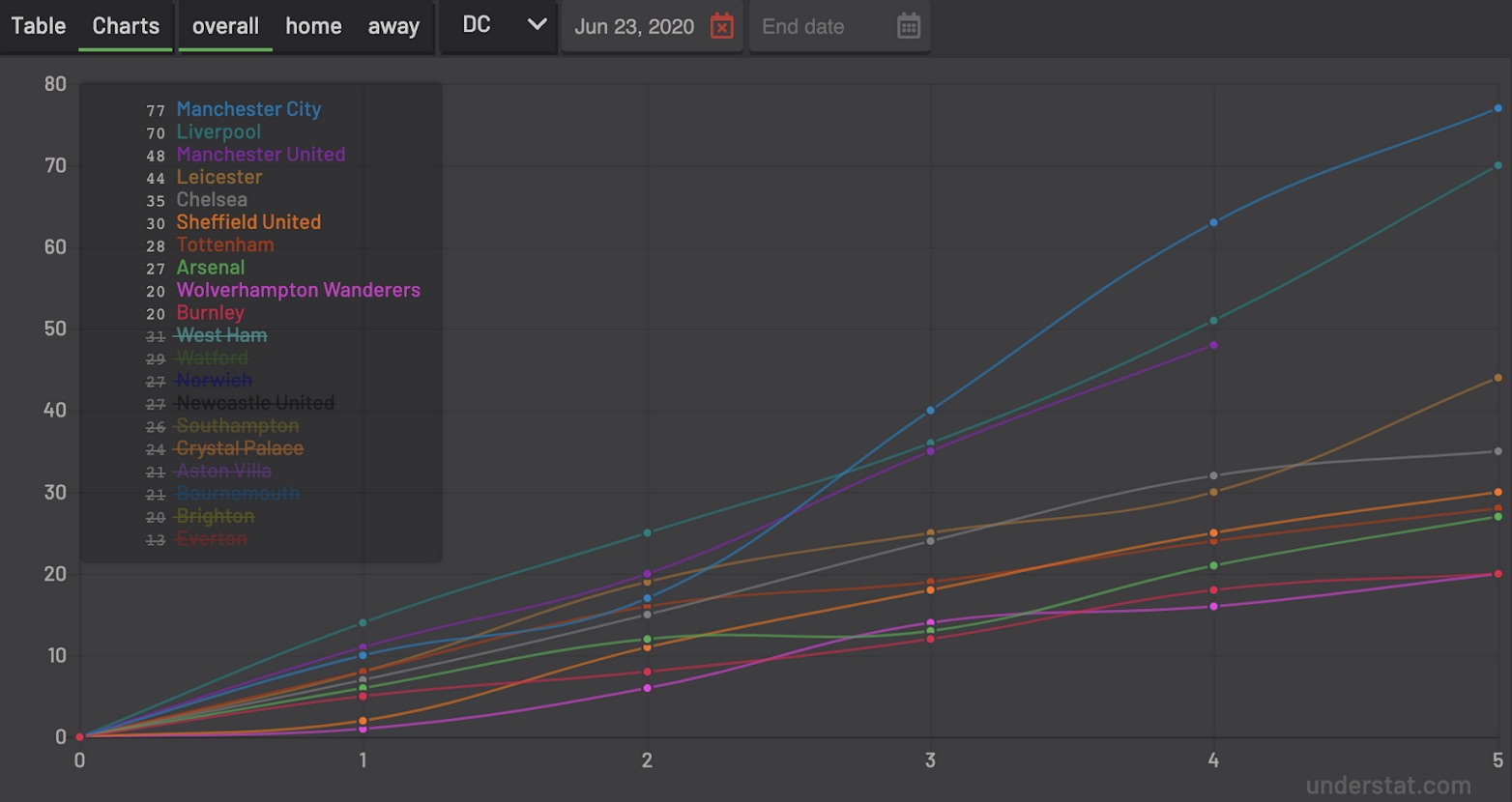Click Chelsea's final data point at 35
1512x802 pixels.
click(x=1497, y=451)
